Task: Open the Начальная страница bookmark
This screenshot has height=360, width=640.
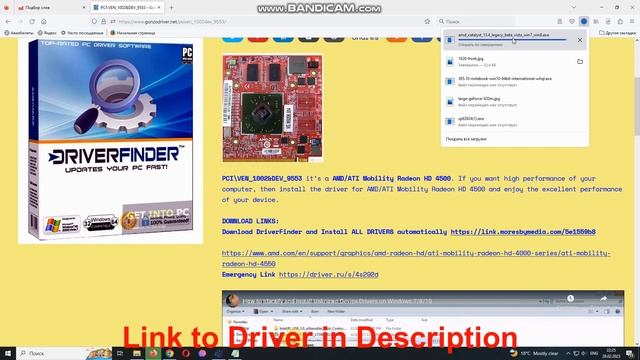Action: (133, 33)
